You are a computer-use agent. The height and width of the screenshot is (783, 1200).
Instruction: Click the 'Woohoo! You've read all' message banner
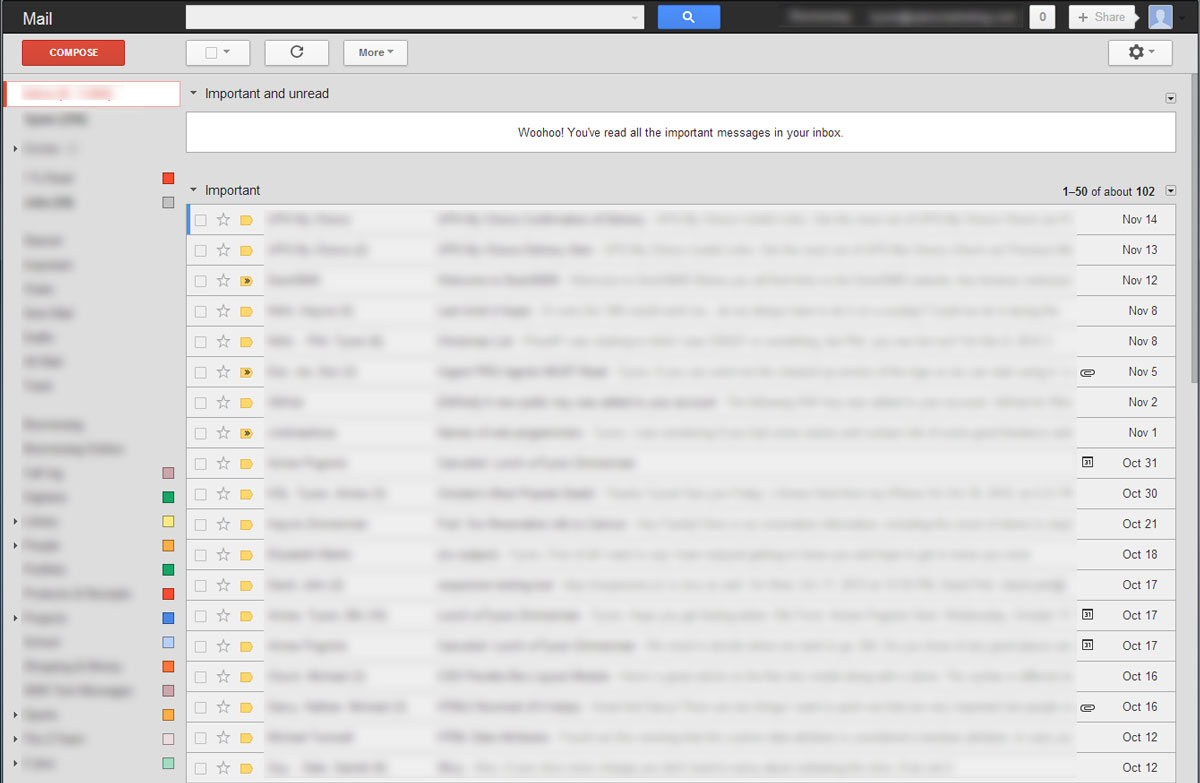[680, 132]
